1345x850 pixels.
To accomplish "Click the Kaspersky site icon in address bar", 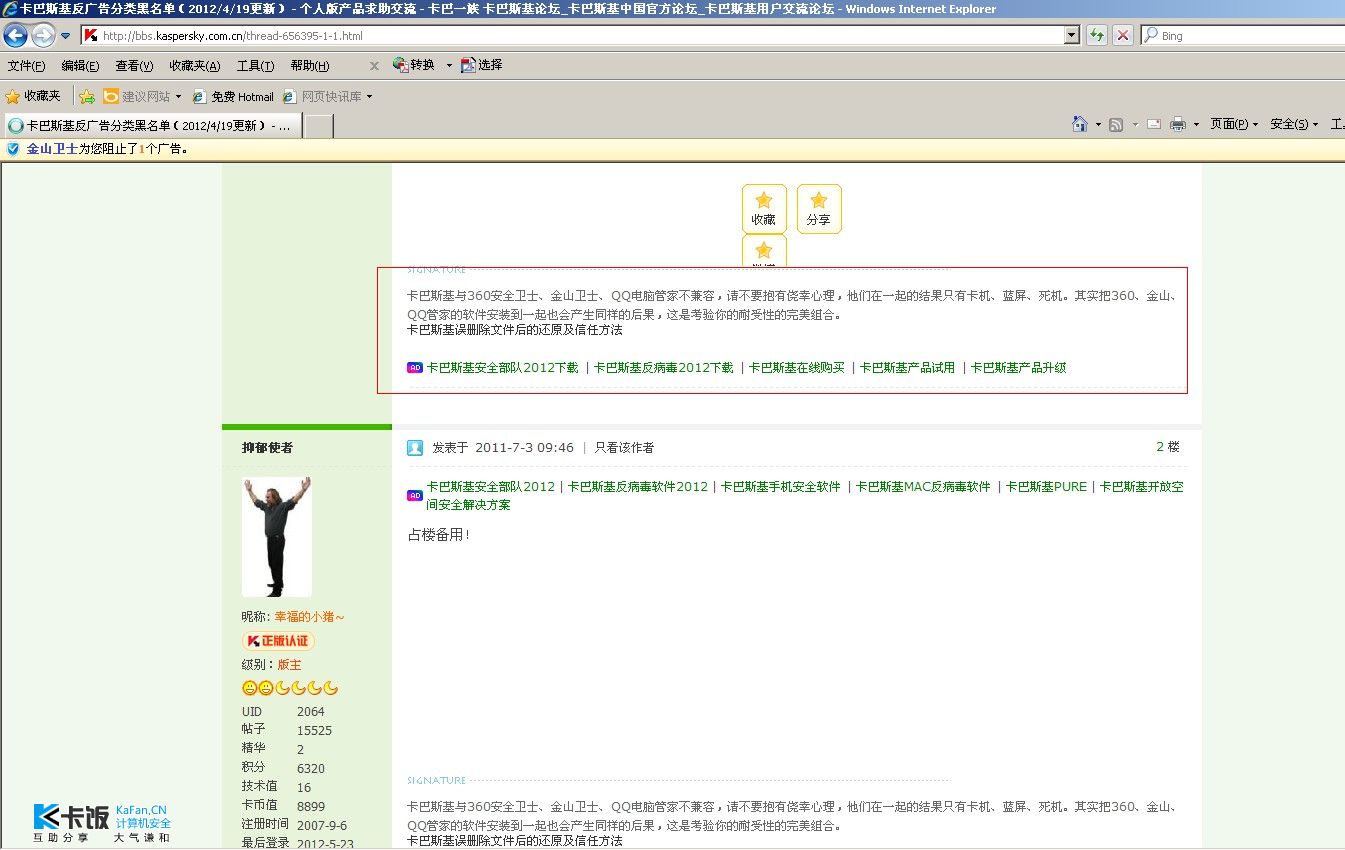I will coord(91,36).
